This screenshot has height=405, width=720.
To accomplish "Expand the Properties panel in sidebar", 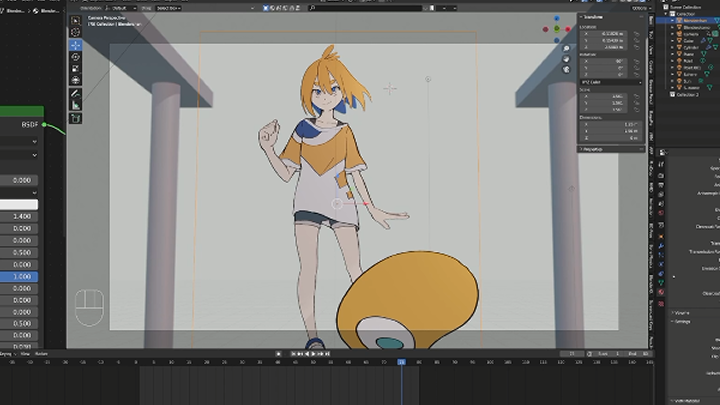I will coord(591,149).
